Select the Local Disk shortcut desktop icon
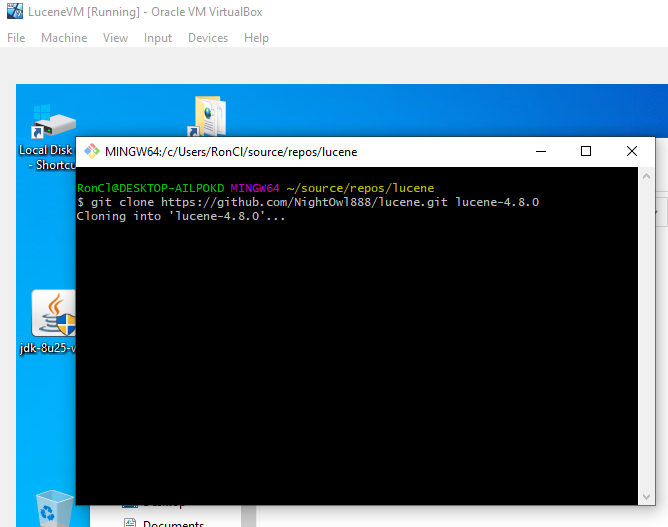Screen dimensions: 668x527 47,125
